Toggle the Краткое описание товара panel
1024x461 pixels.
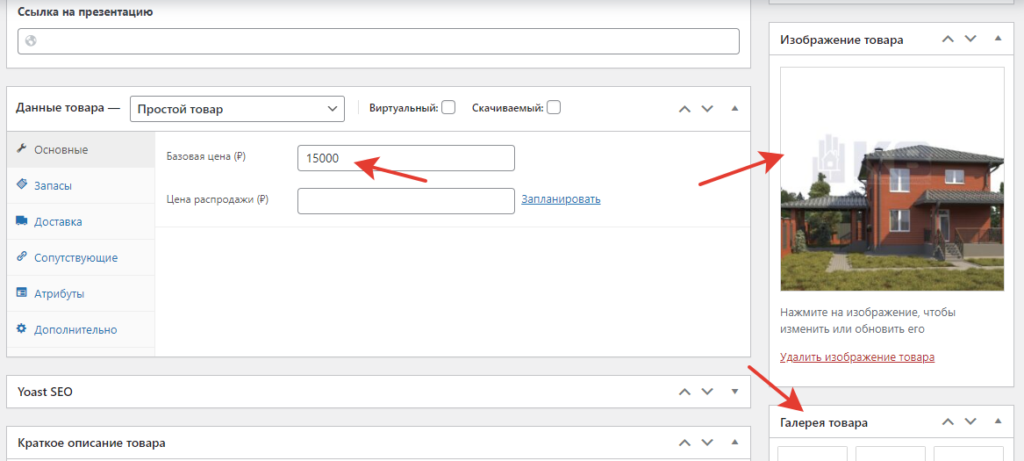734,442
